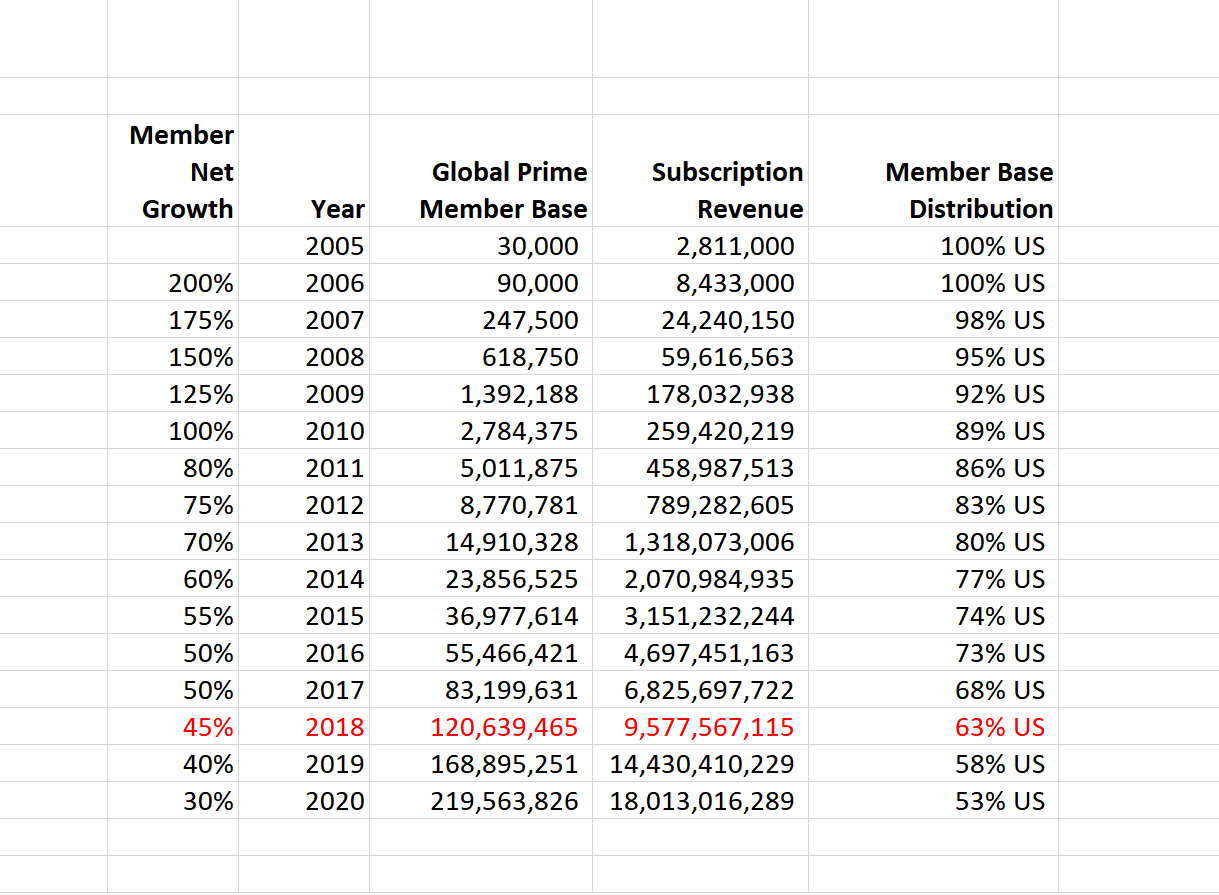Click the member base value 5,011,875
1219x895 pixels.
[481, 468]
